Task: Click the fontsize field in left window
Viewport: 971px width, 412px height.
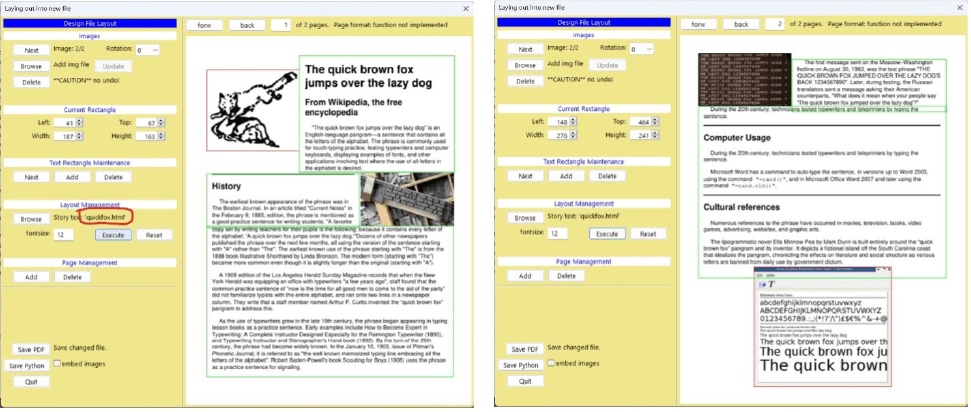Action: click(x=64, y=235)
